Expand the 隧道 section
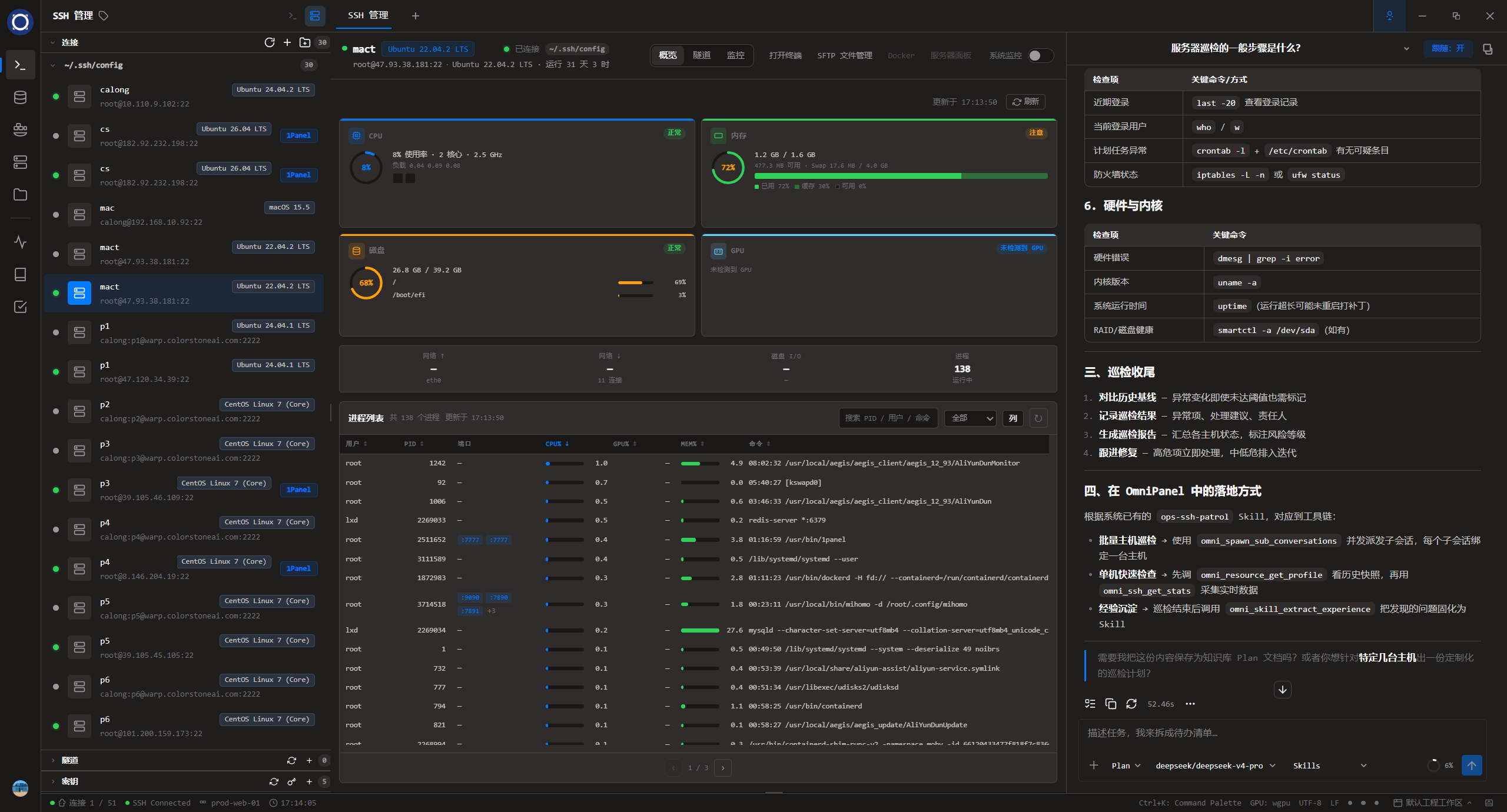The image size is (1507, 812). 52,760
